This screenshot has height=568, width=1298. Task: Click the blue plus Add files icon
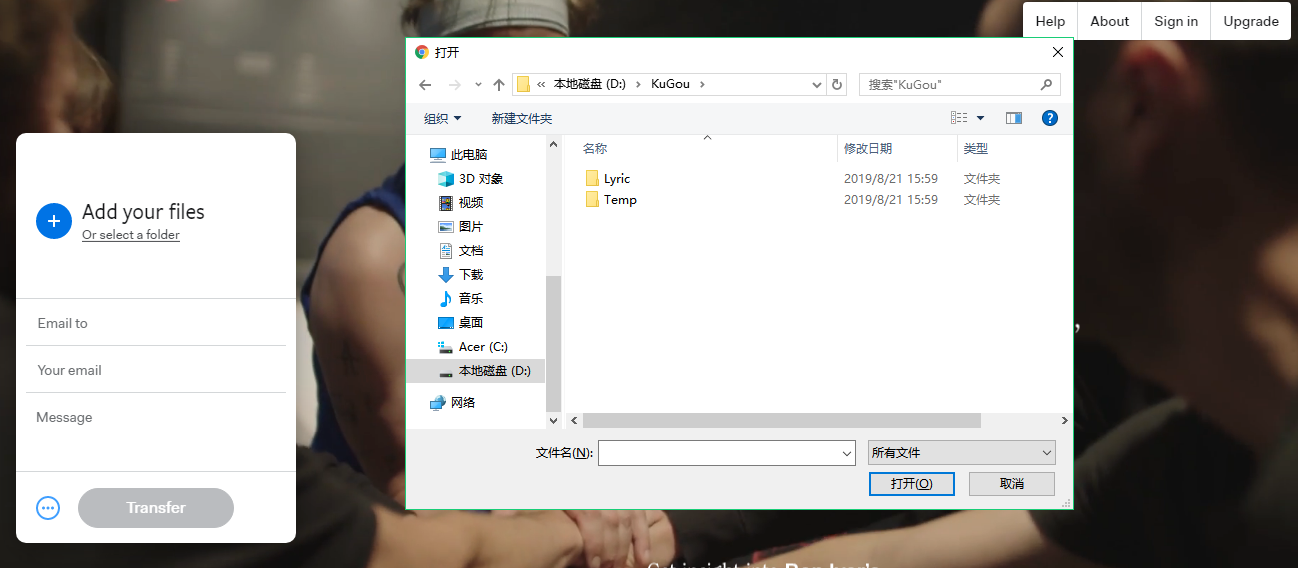54,221
